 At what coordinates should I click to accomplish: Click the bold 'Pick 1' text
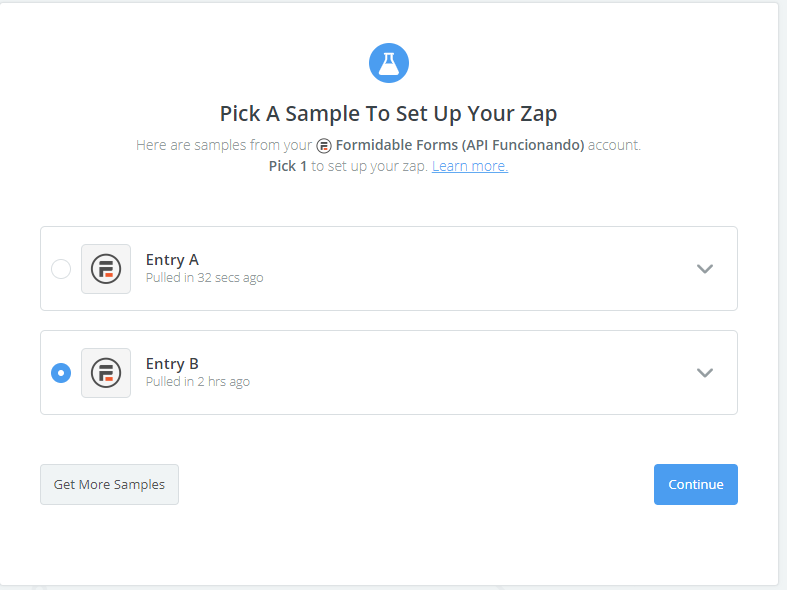tap(288, 166)
